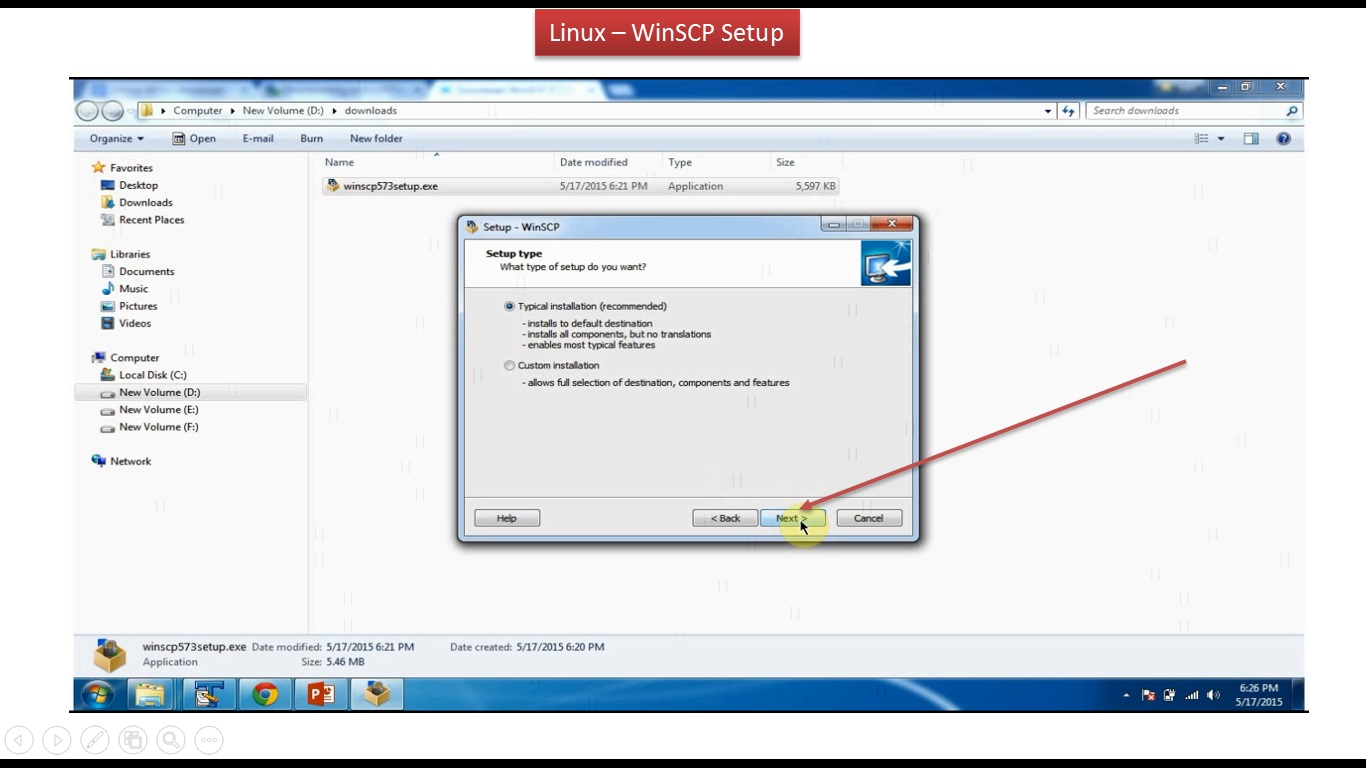This screenshot has width=1366, height=768.
Task: Click Computer in the address breadcrumb
Action: [x=198, y=111]
